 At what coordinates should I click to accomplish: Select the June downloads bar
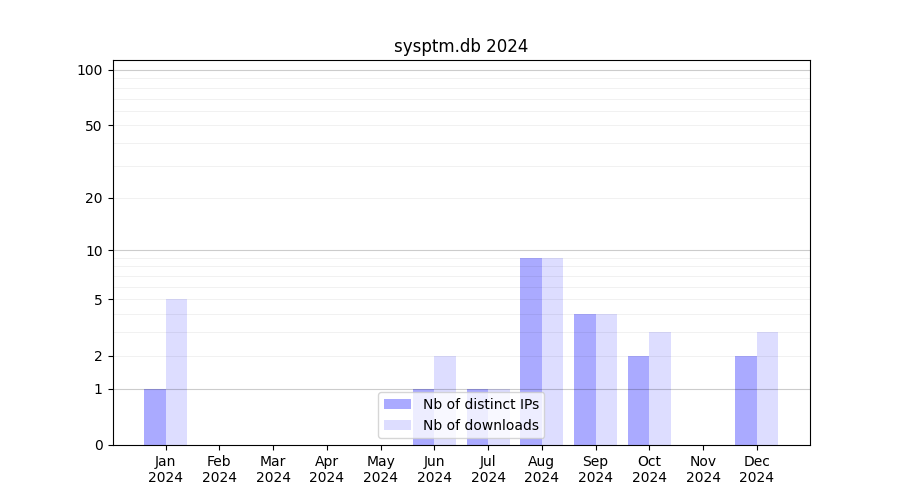pyautogui.click(x=445, y=372)
